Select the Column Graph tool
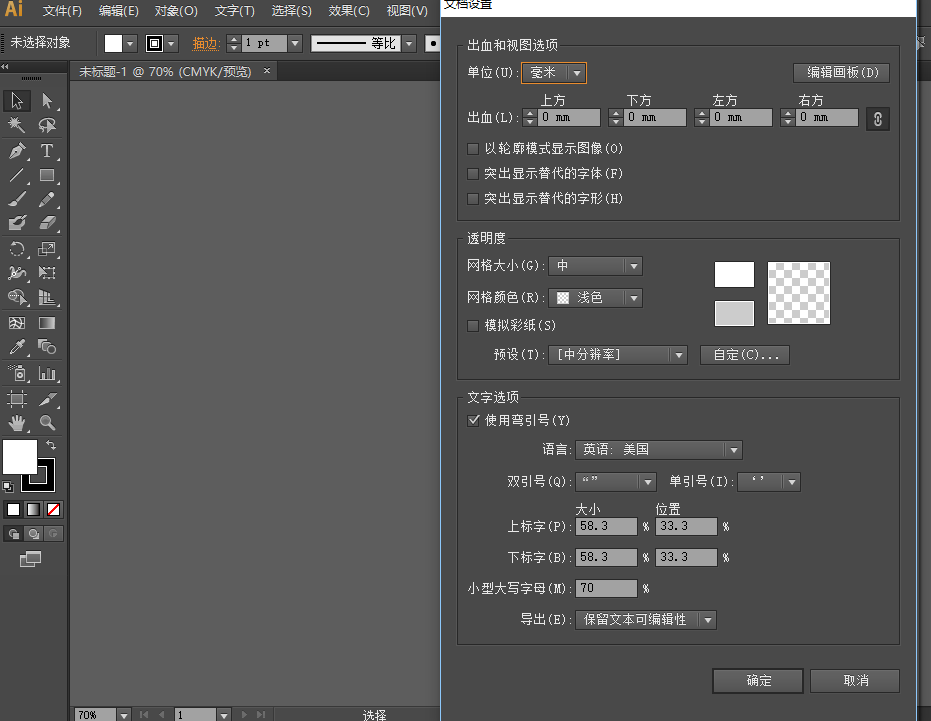The image size is (931, 721). (x=48, y=373)
